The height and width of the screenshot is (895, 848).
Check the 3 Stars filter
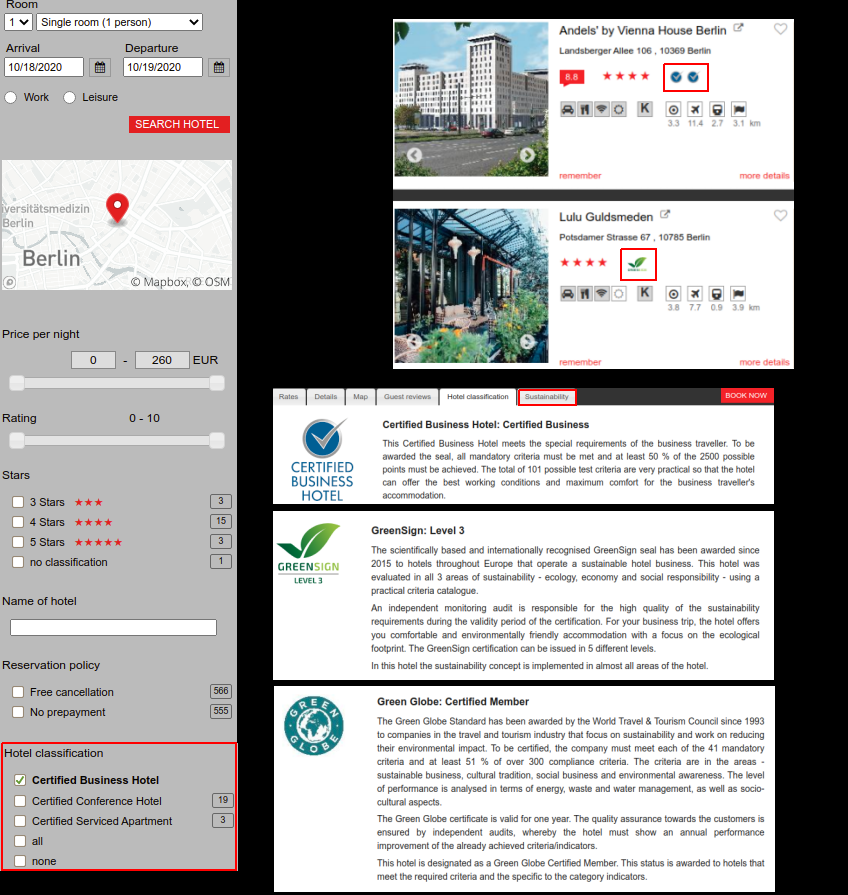(x=18, y=502)
